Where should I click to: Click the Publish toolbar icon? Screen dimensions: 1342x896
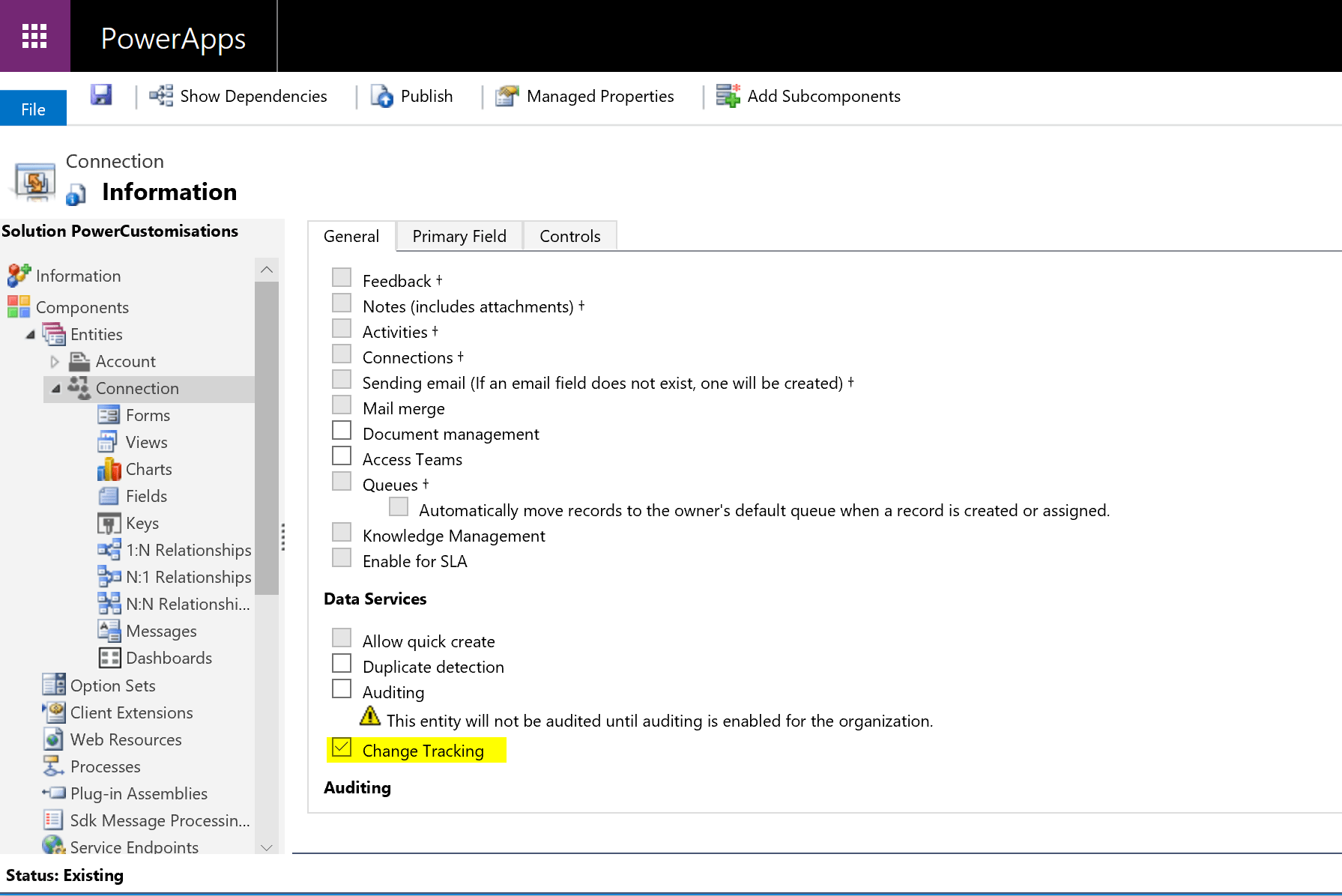point(382,96)
